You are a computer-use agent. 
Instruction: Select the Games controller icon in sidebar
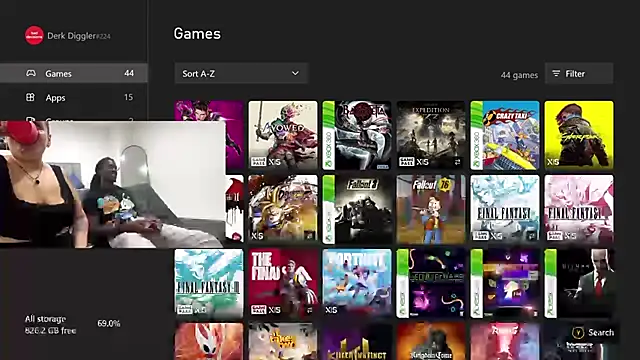point(31,73)
